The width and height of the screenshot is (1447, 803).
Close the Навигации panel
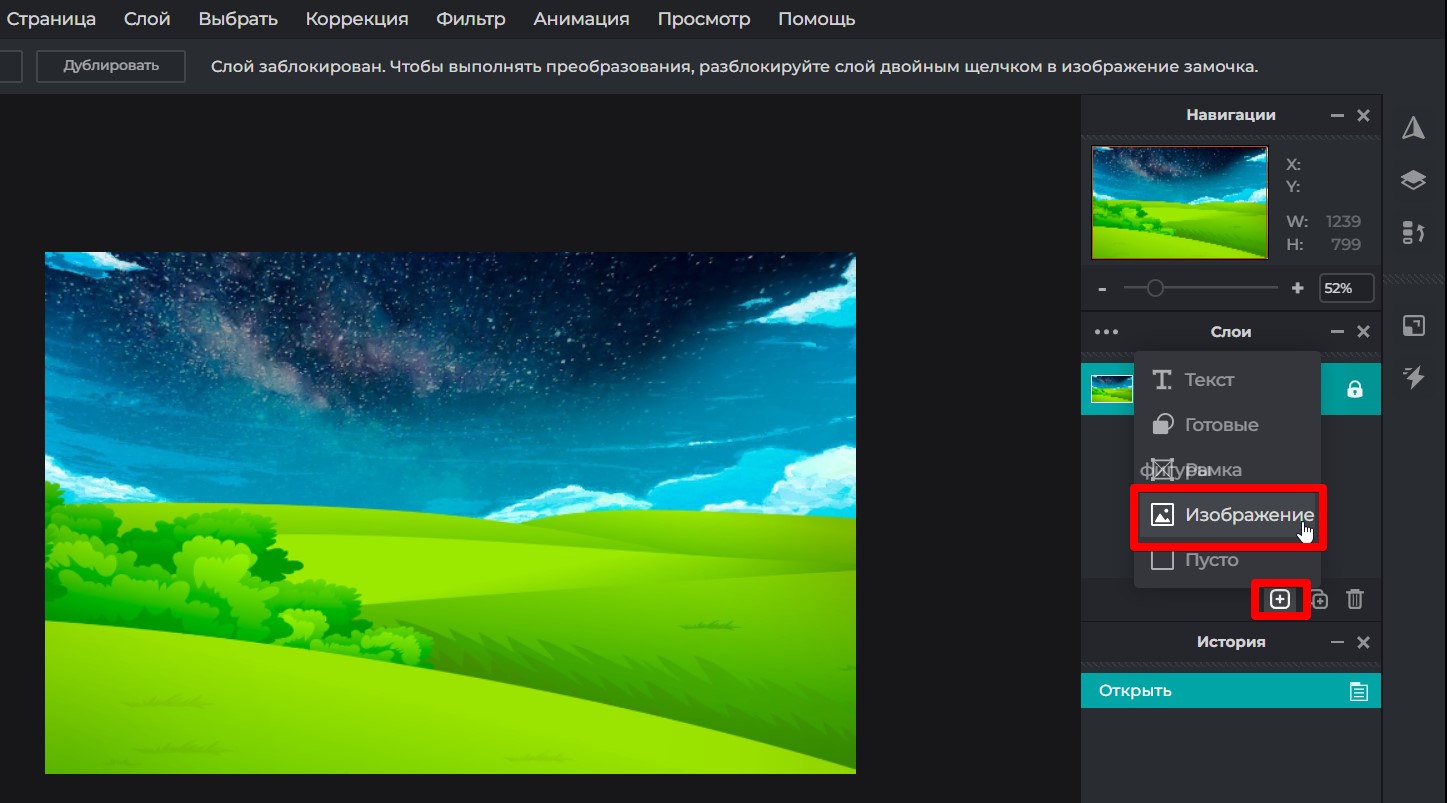click(1363, 116)
